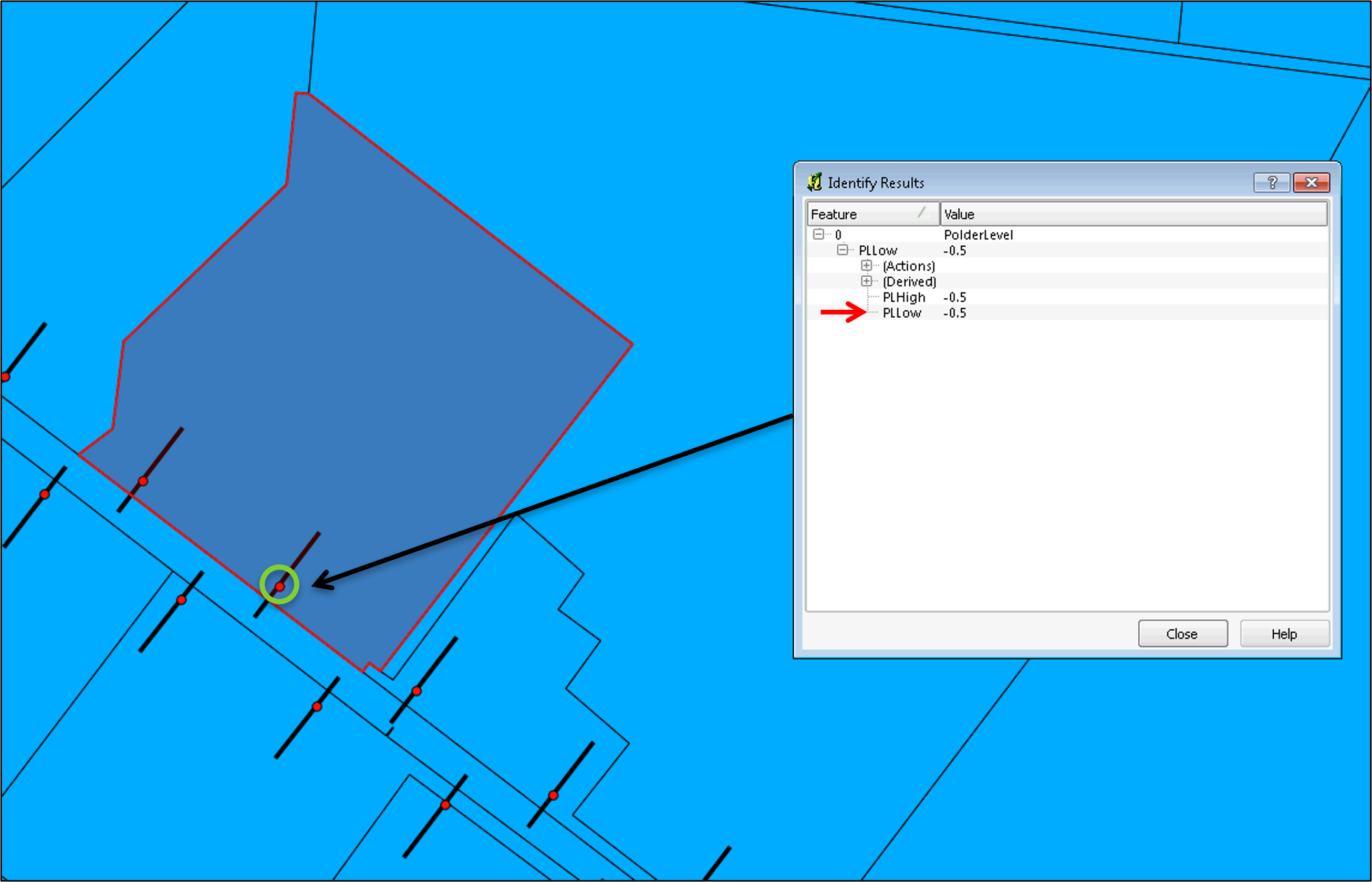Expand the (Derived) tree node
This screenshot has height=882, width=1372.
click(x=866, y=281)
